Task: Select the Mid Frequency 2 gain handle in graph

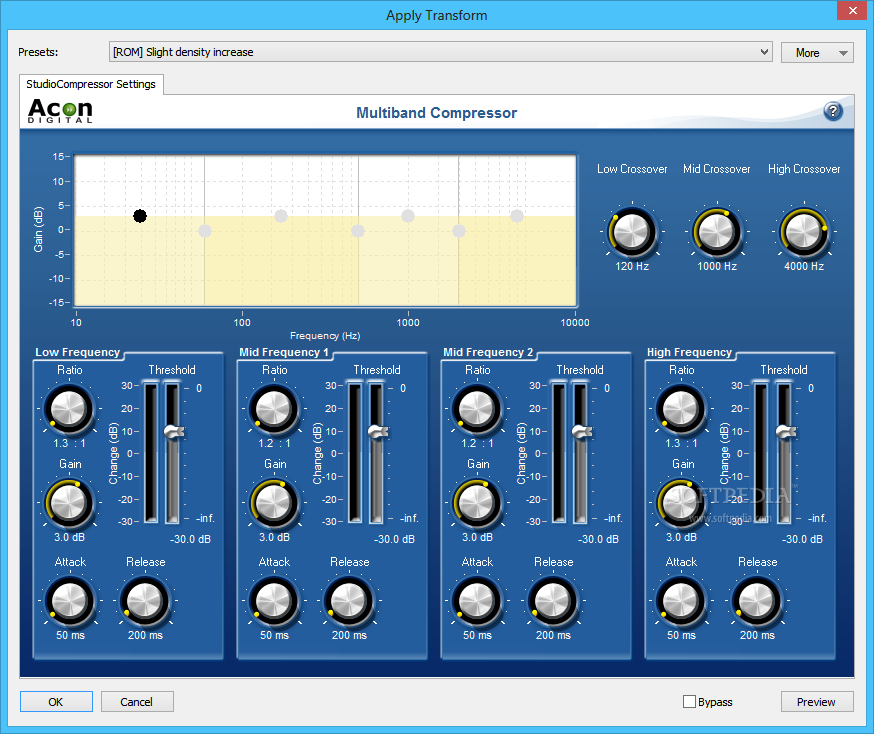Action: coord(408,216)
